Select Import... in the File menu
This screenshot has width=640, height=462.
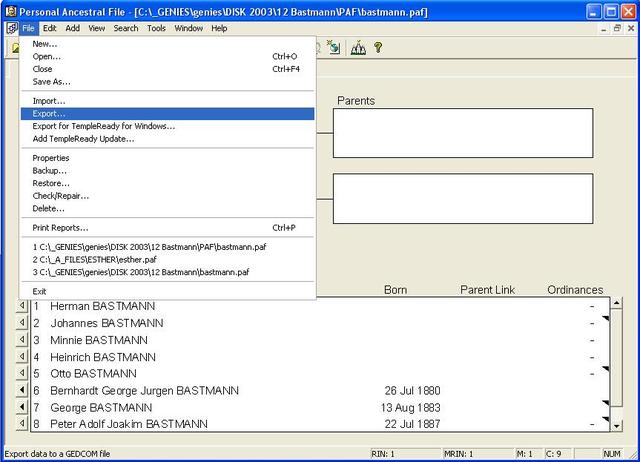167,101
